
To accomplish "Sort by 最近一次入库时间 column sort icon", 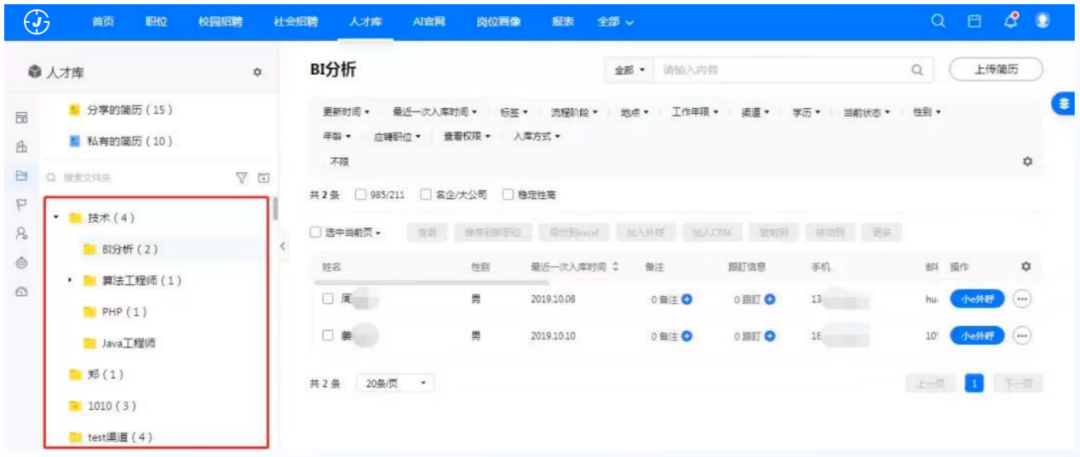I will [x=615, y=266].
